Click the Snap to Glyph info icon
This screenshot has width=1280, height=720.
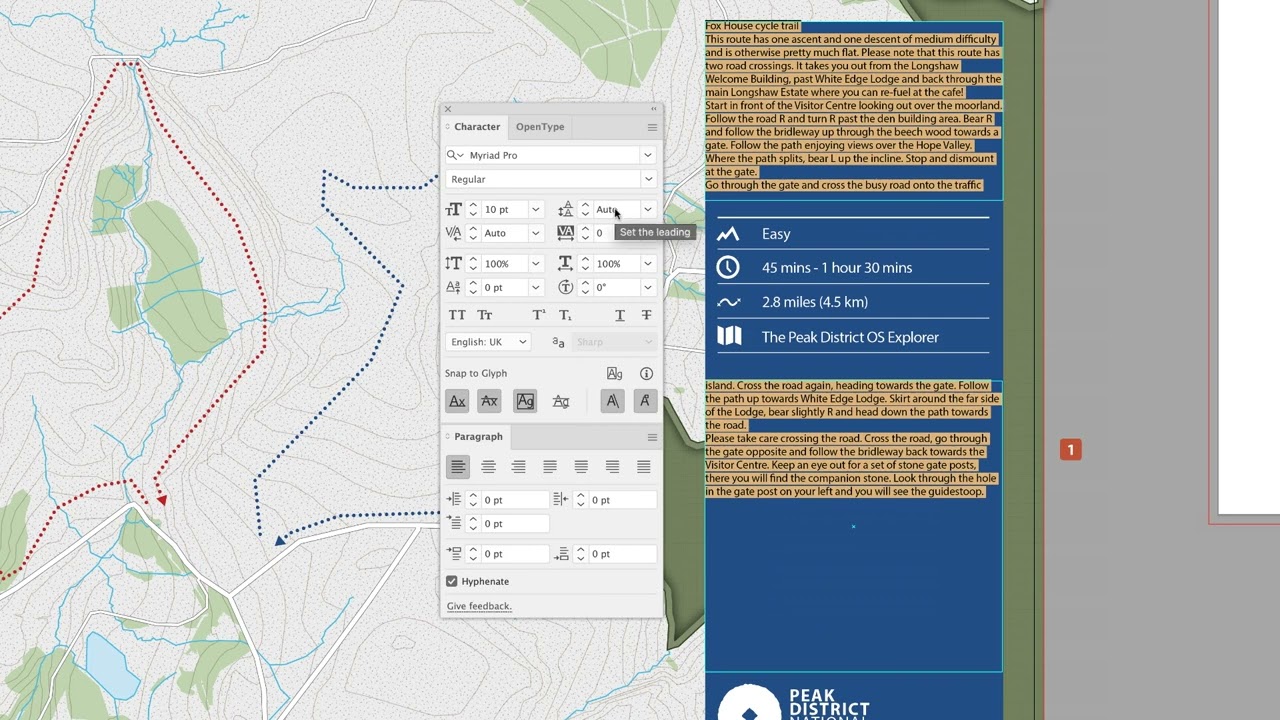click(x=646, y=374)
